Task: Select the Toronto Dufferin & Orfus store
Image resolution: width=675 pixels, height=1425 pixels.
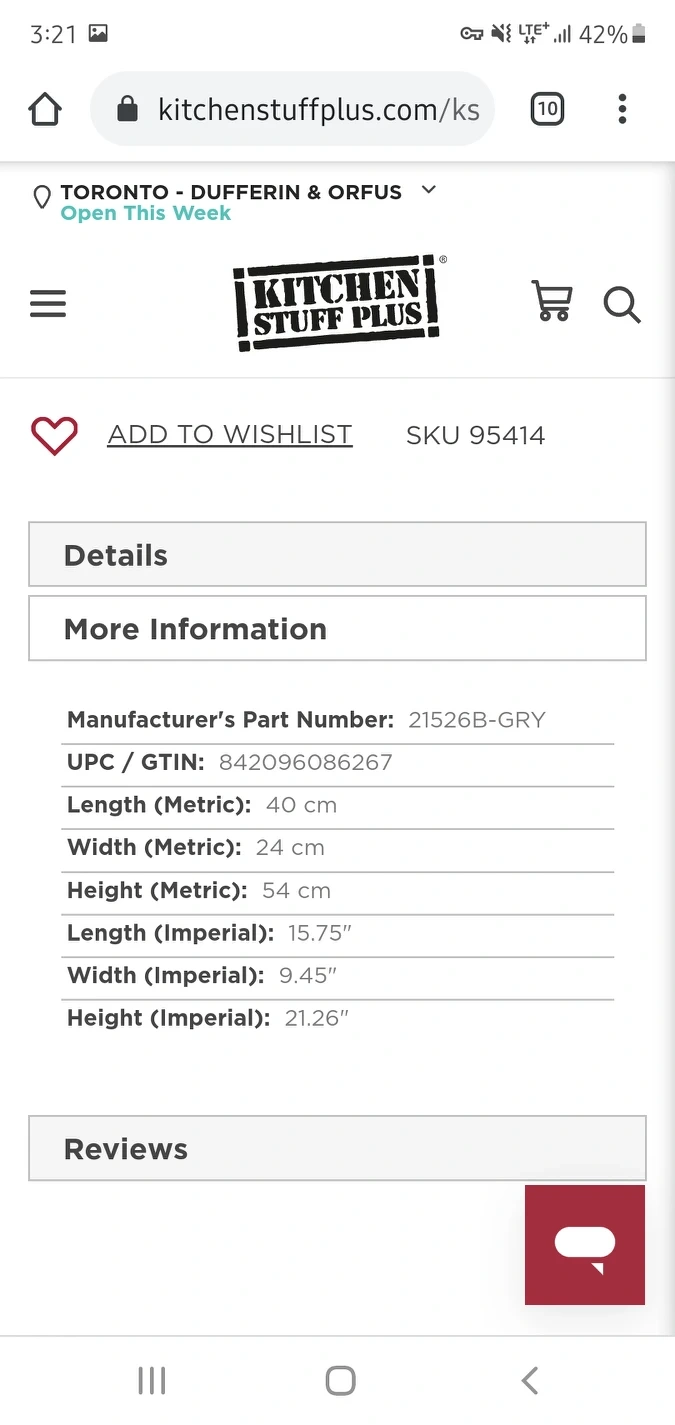Action: click(x=231, y=191)
